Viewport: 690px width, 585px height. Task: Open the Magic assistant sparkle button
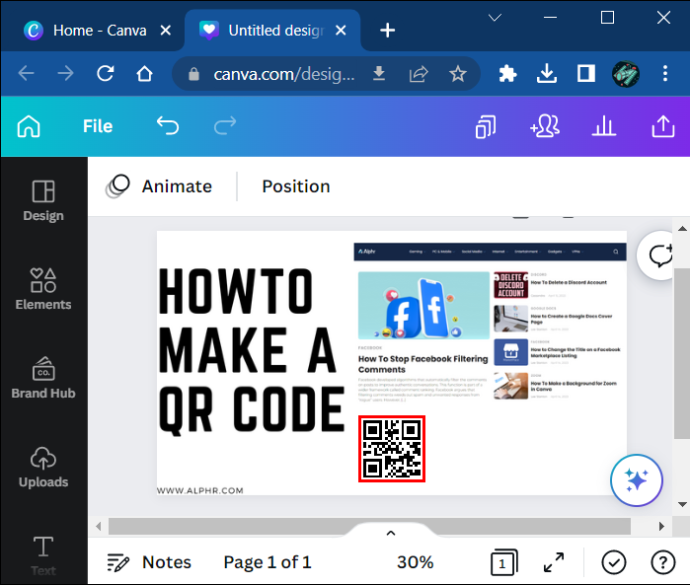pos(636,480)
